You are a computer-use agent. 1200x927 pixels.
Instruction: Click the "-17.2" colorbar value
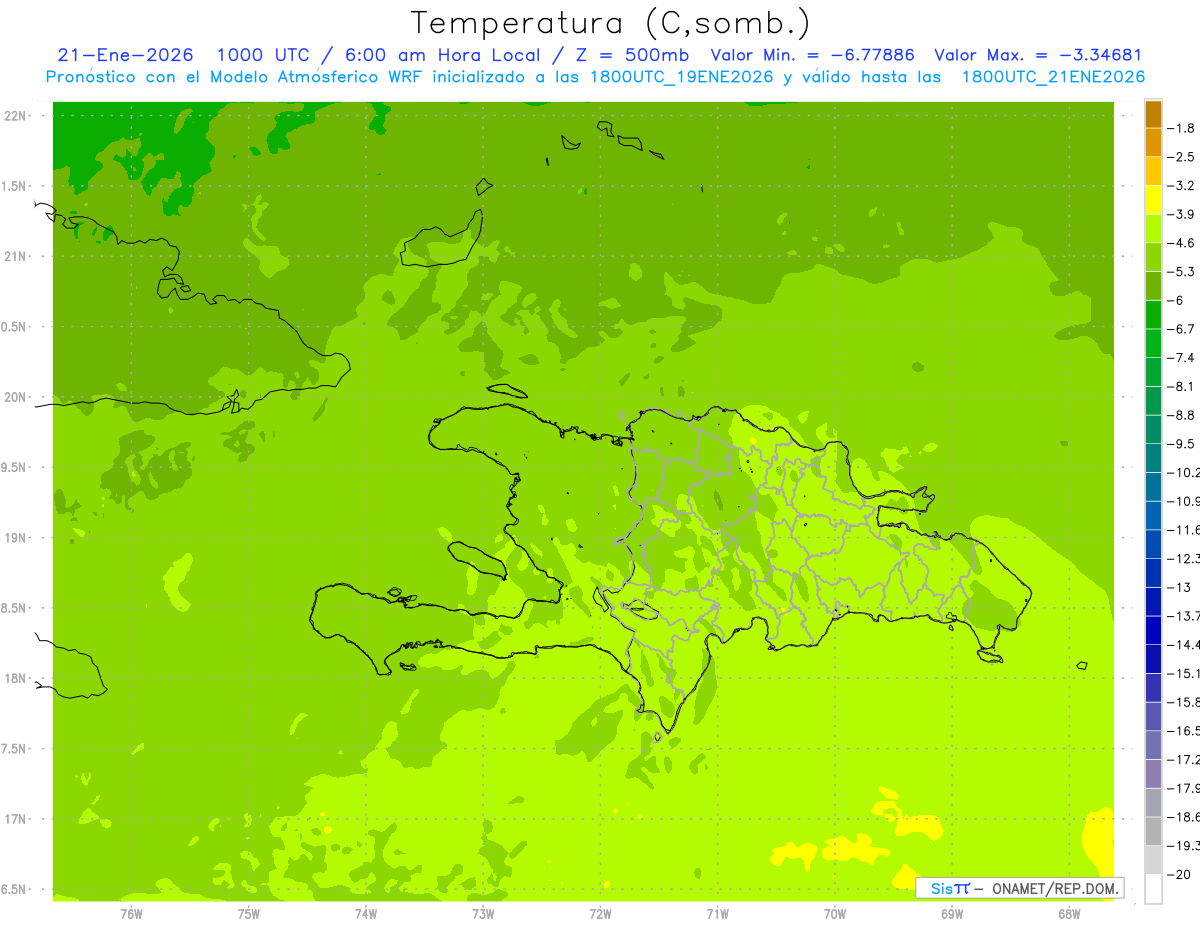coord(1186,759)
